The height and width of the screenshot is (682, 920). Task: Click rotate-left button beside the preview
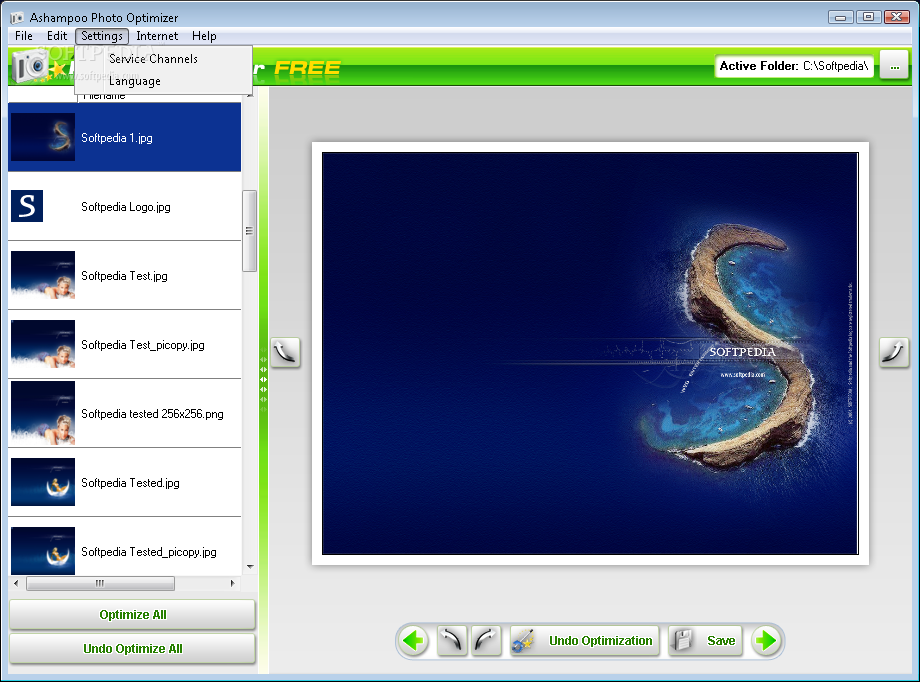click(x=285, y=353)
